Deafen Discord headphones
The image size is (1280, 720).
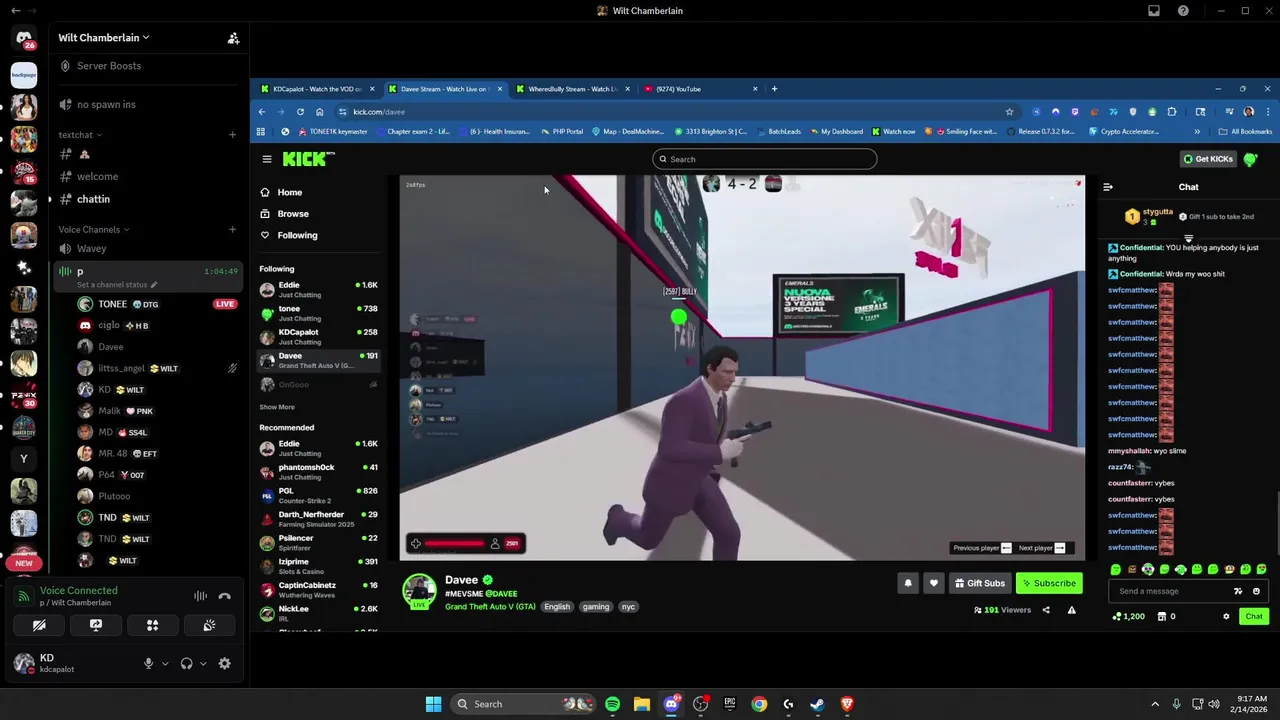[186, 663]
